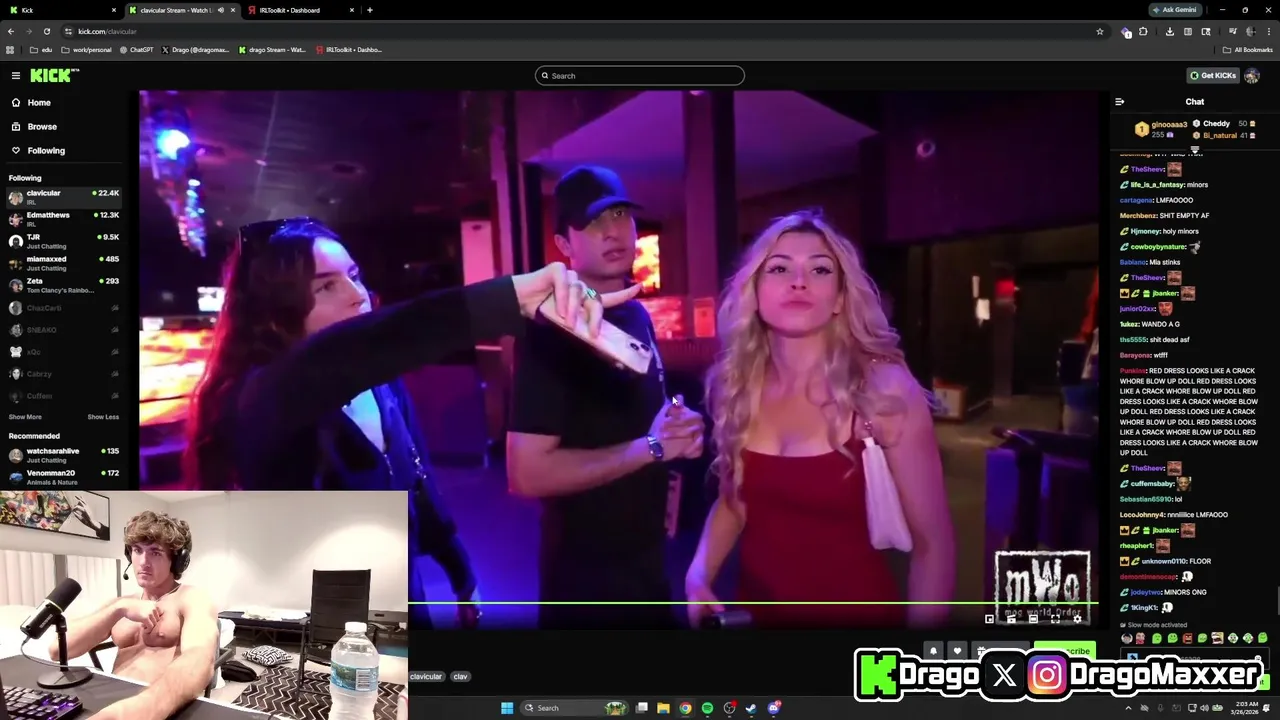Reload the page with refresh icon
The image size is (1280, 720).
47,31
